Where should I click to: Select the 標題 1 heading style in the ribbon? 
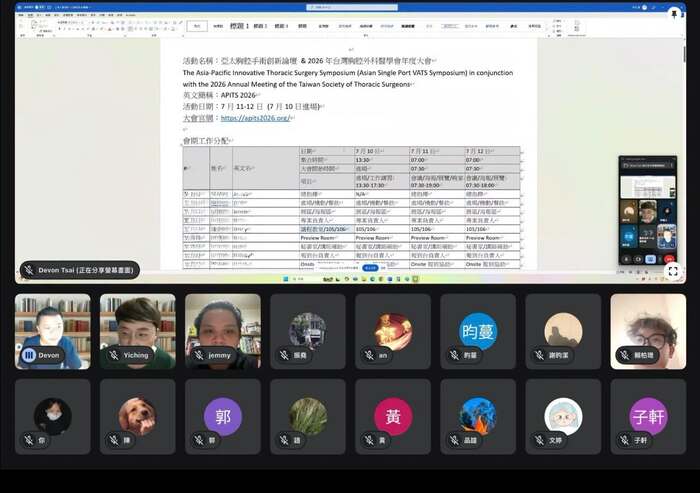[x=239, y=26]
